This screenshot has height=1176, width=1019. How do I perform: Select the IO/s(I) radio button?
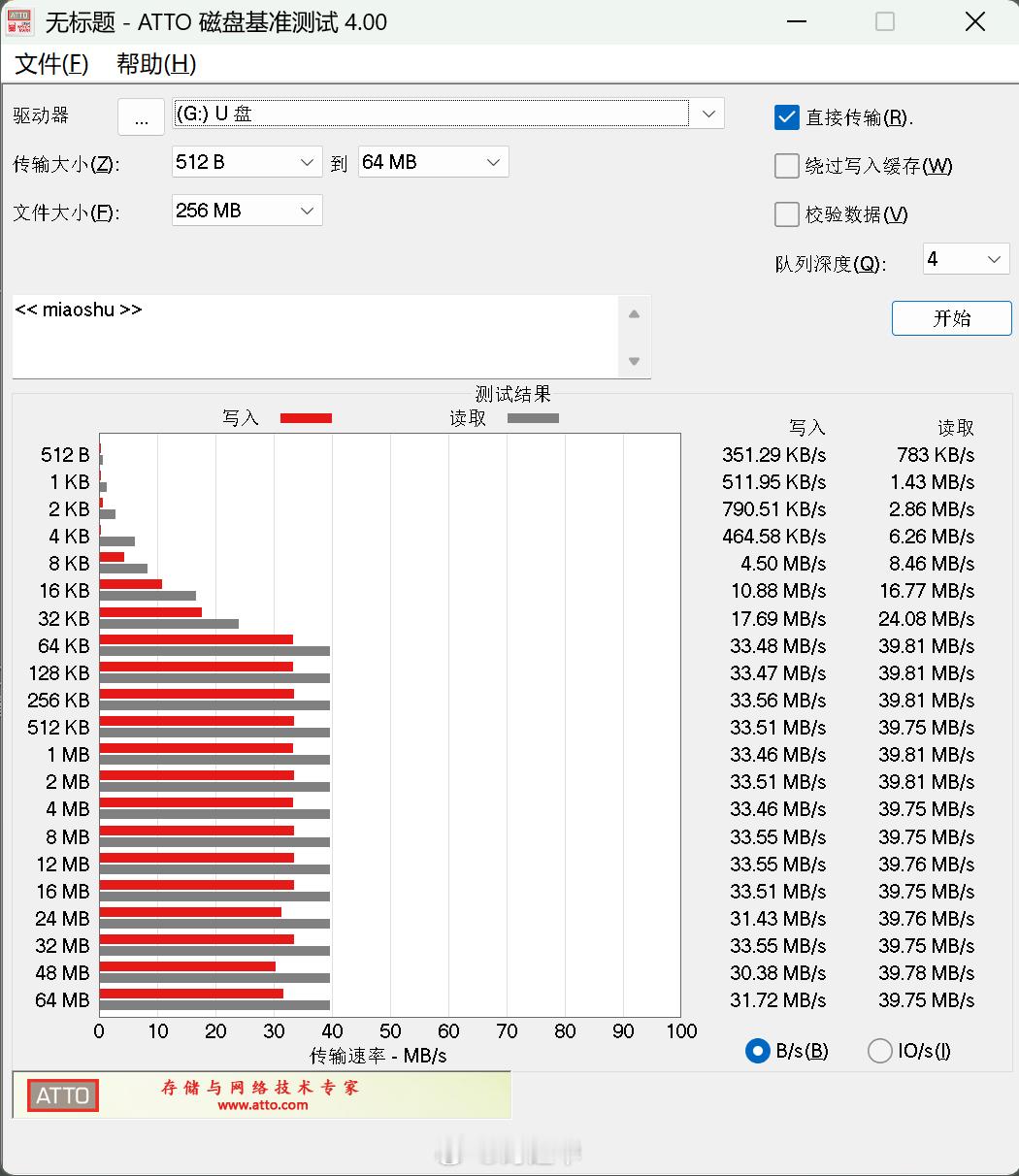click(879, 1050)
